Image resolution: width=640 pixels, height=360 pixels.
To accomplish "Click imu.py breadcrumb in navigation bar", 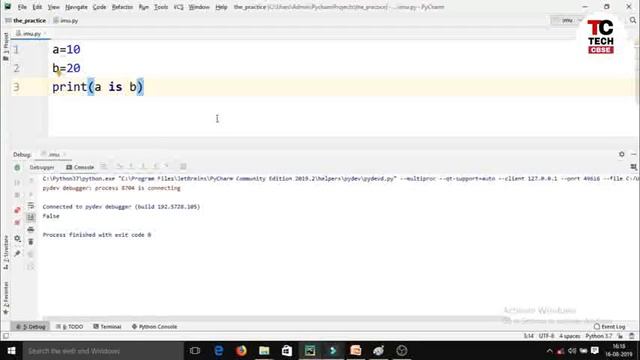I will (66, 20).
